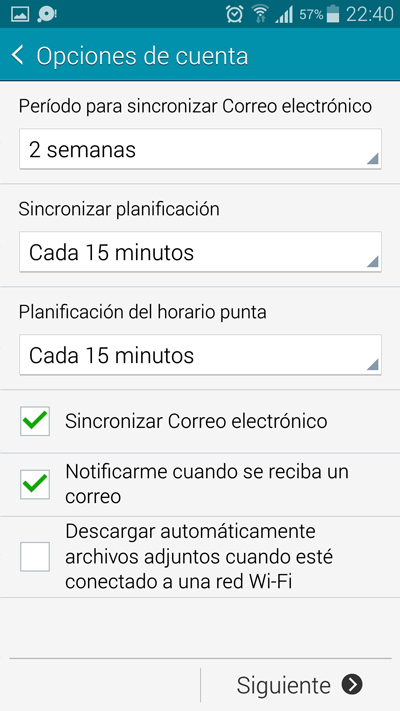This screenshot has width=400, height=711.
Task: Tap the Opciones de cuenta title
Action: 142,56
